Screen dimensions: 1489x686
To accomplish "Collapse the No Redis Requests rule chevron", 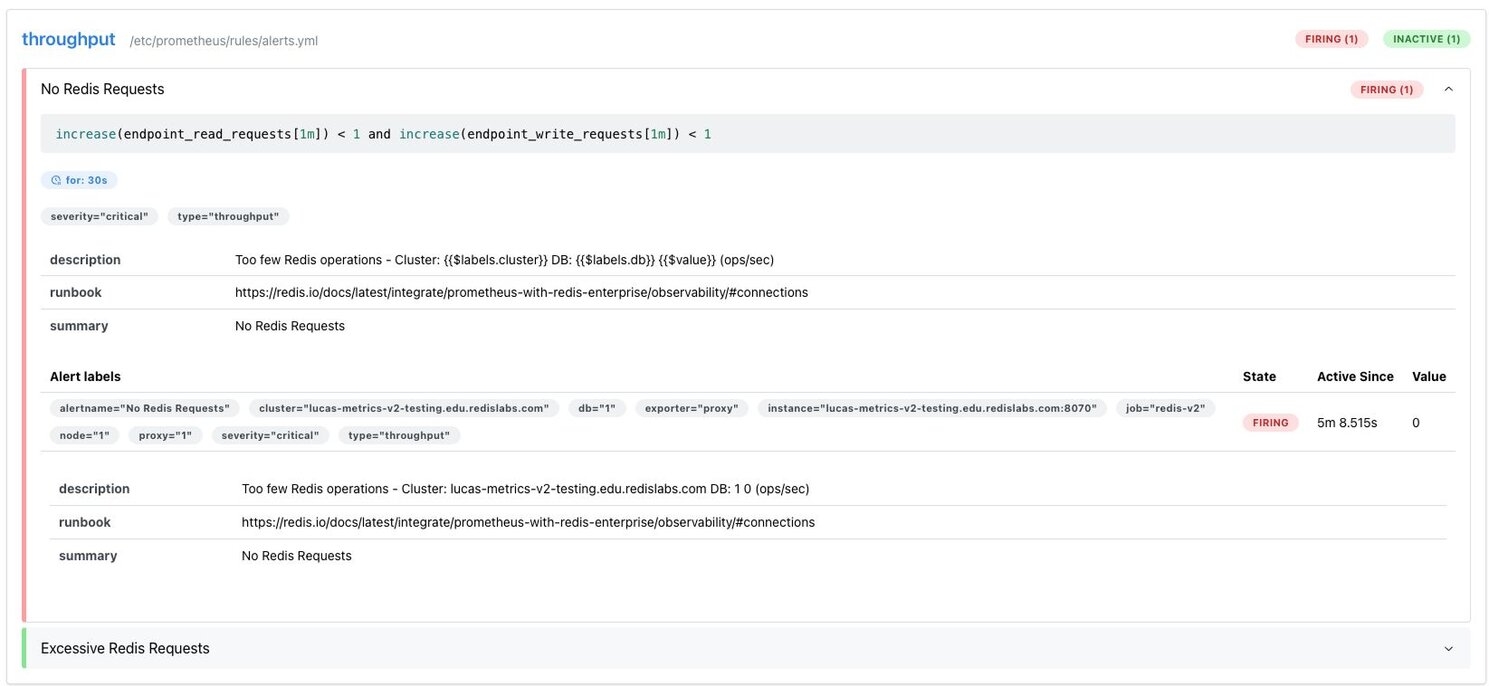I will (x=1448, y=89).
